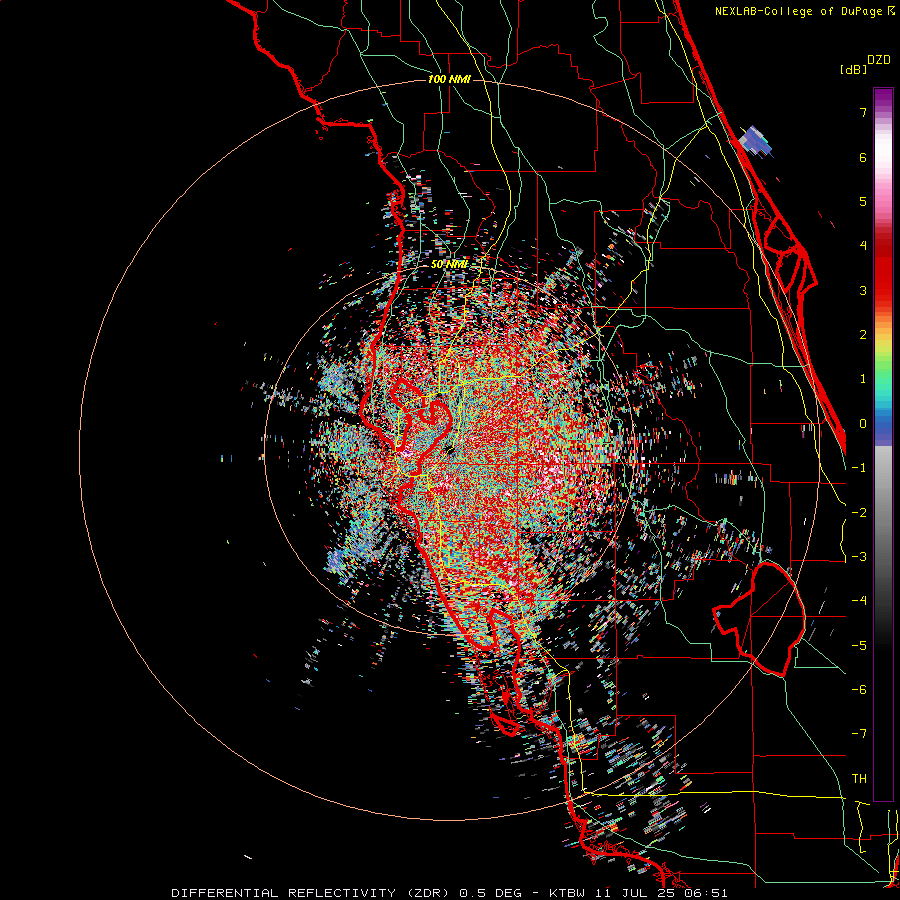
Task: Click the 50 NMI range ring label
Action: pyautogui.click(x=449, y=264)
